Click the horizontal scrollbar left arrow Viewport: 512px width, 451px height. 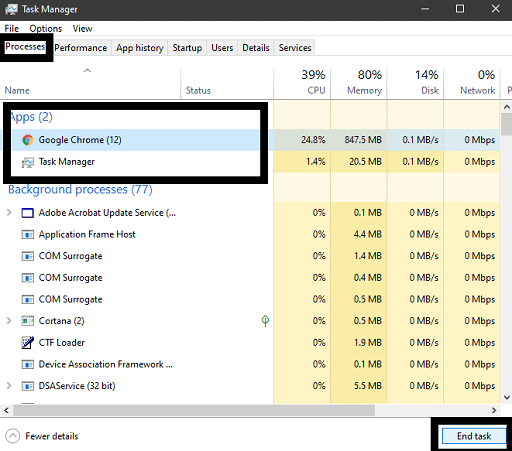tap(6, 410)
